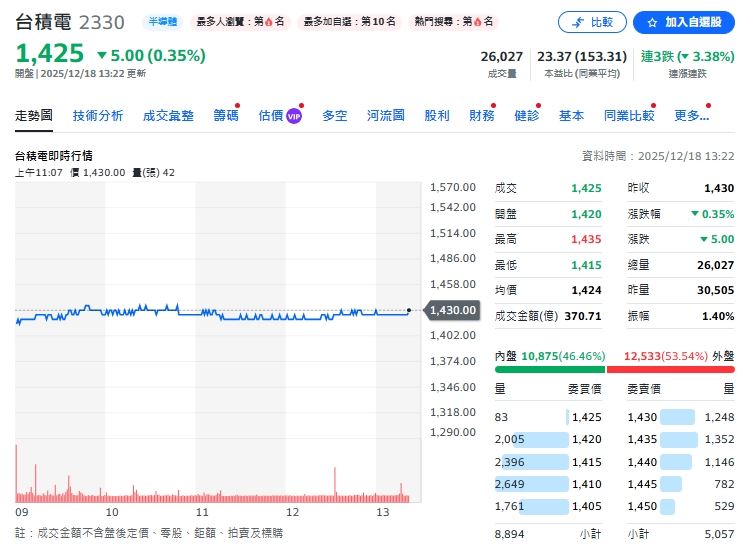
Task: Click the red 外盤 proportion bar
Action: coord(671,370)
